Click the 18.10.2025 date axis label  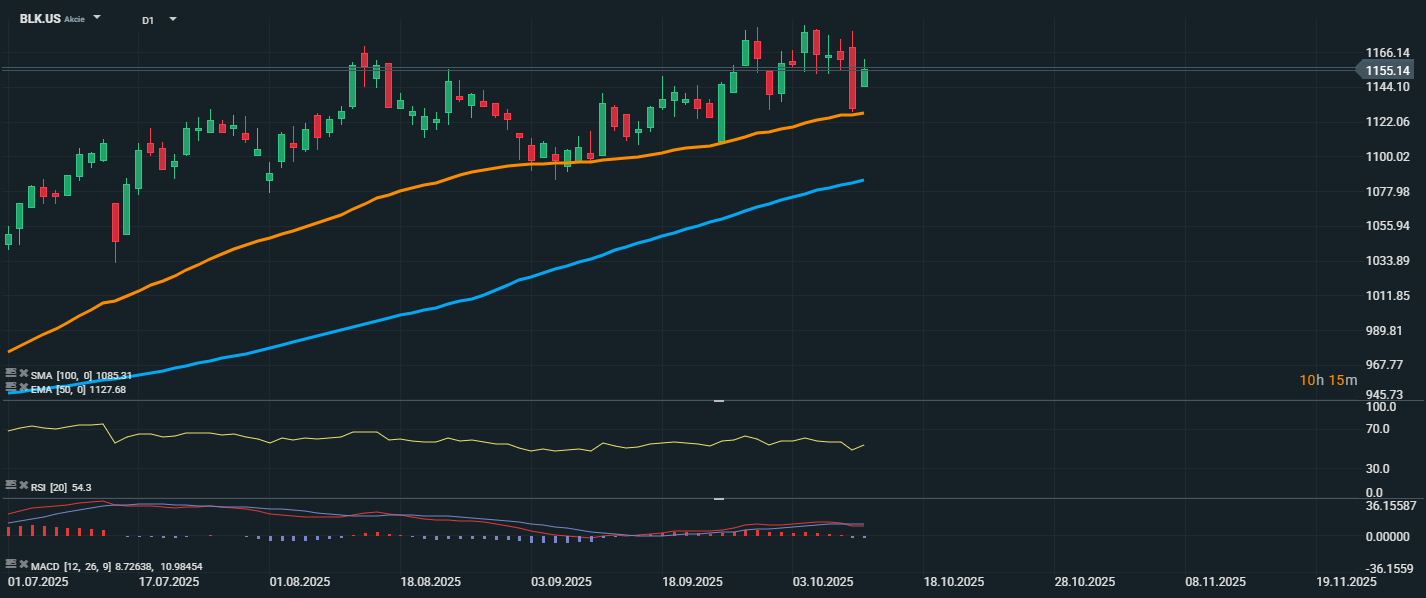coord(953,581)
